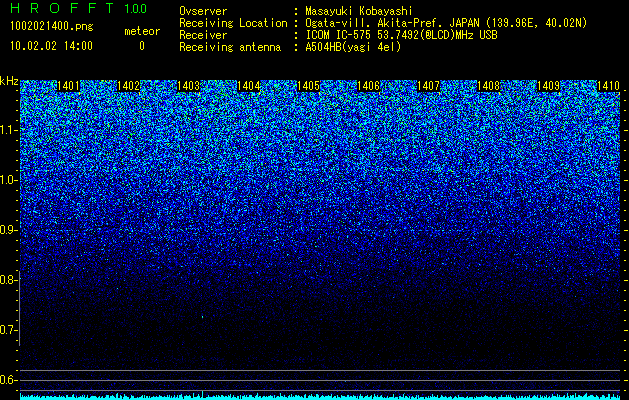Click the ICOM IC-575 receiver text
629x400 pixels.
402,35
